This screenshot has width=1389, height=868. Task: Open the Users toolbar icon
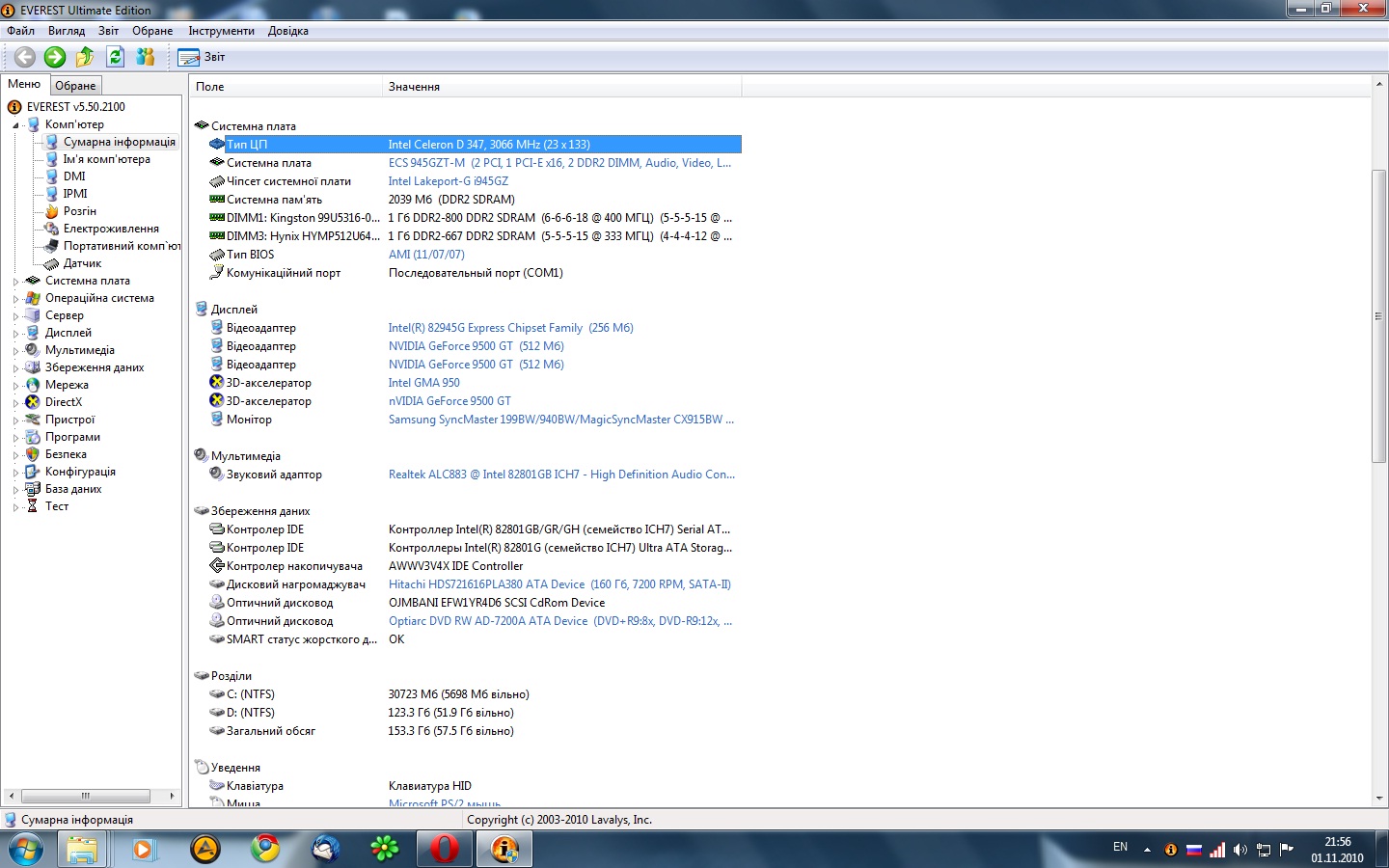(146, 57)
